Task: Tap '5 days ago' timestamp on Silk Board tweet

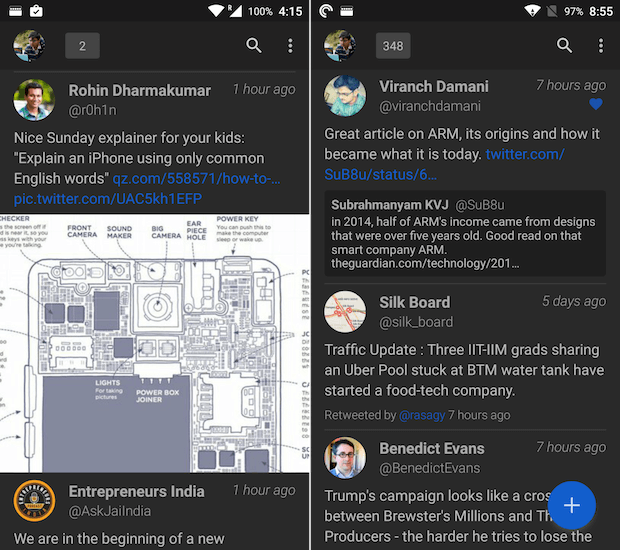Action: [574, 301]
